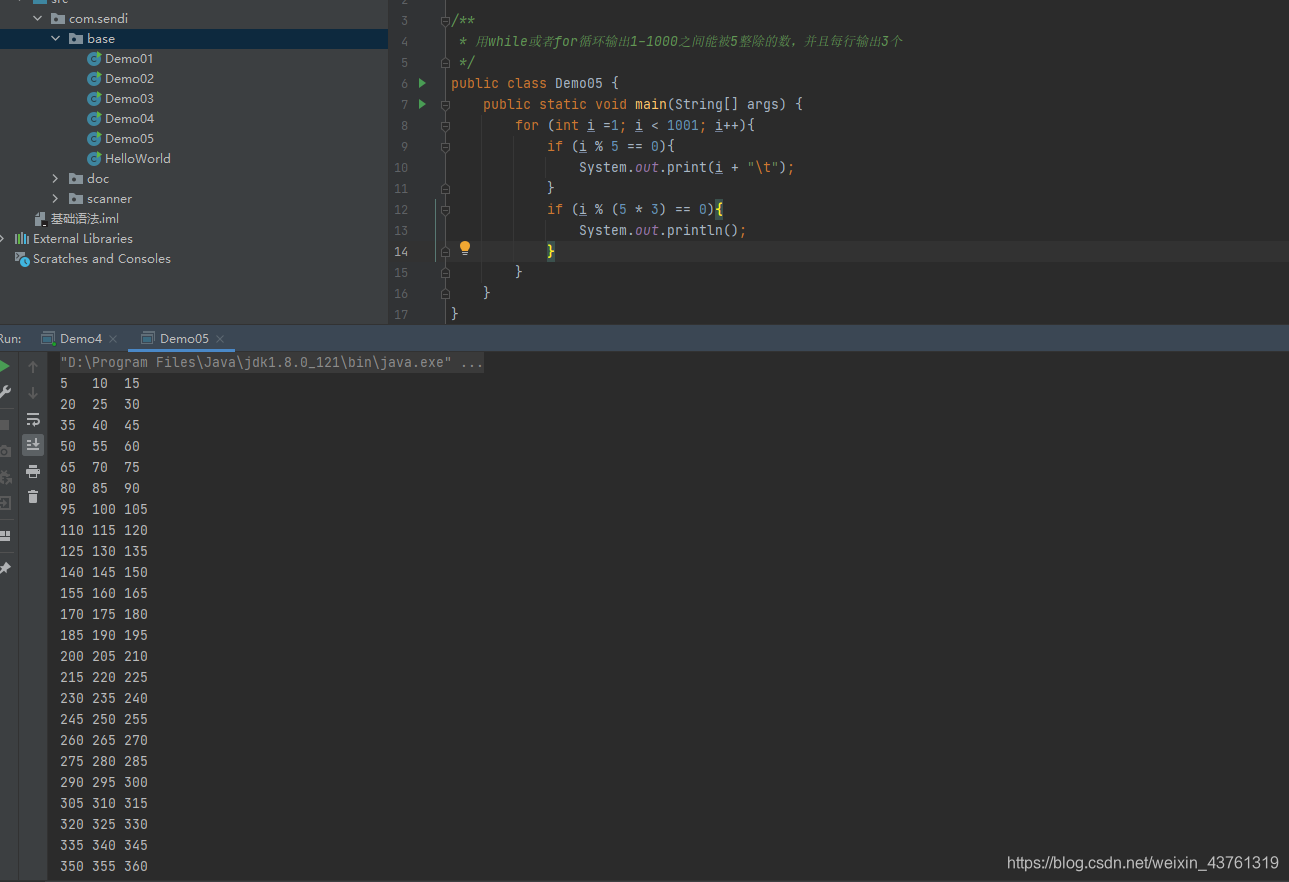Viewport: 1289px width, 882px height.
Task: Click the 'for (int i =1' loop line
Action: [634, 125]
